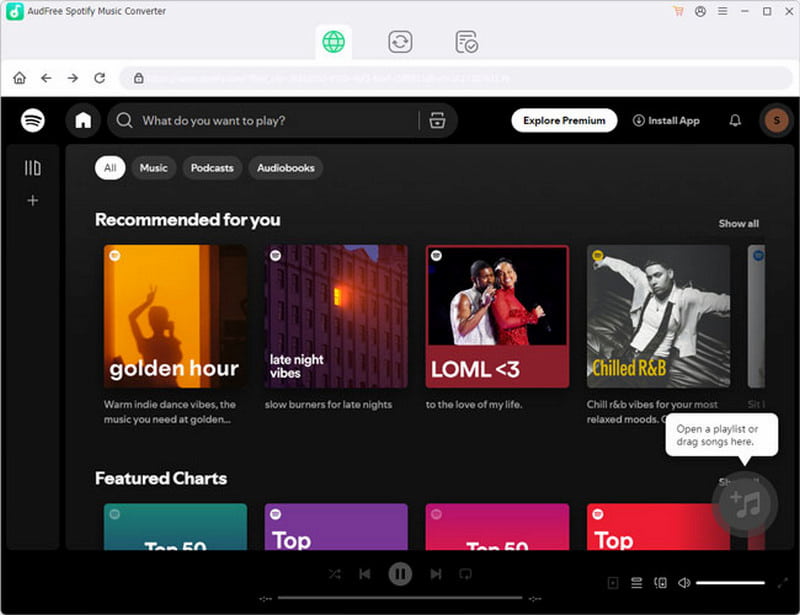Click the add music floating button
The height and width of the screenshot is (615, 800).
(745, 504)
